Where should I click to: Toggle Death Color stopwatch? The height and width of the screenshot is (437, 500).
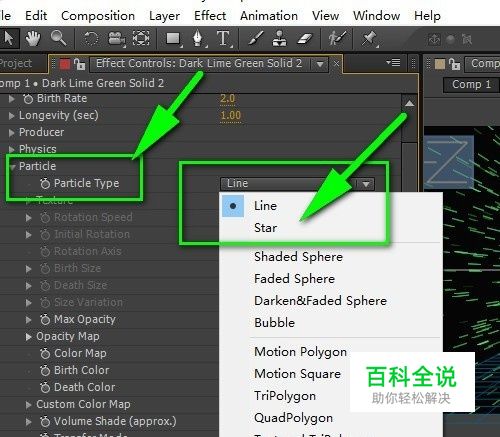[45, 387]
